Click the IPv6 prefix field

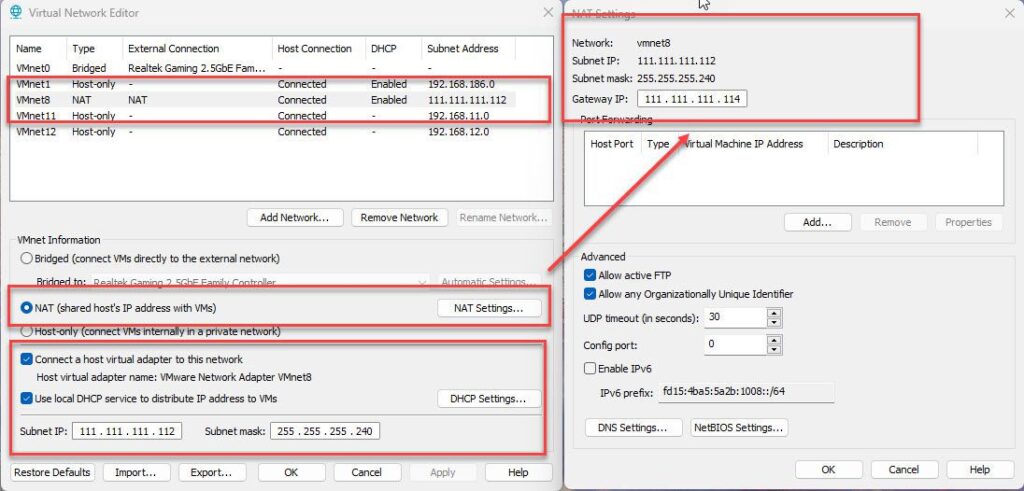click(746, 393)
